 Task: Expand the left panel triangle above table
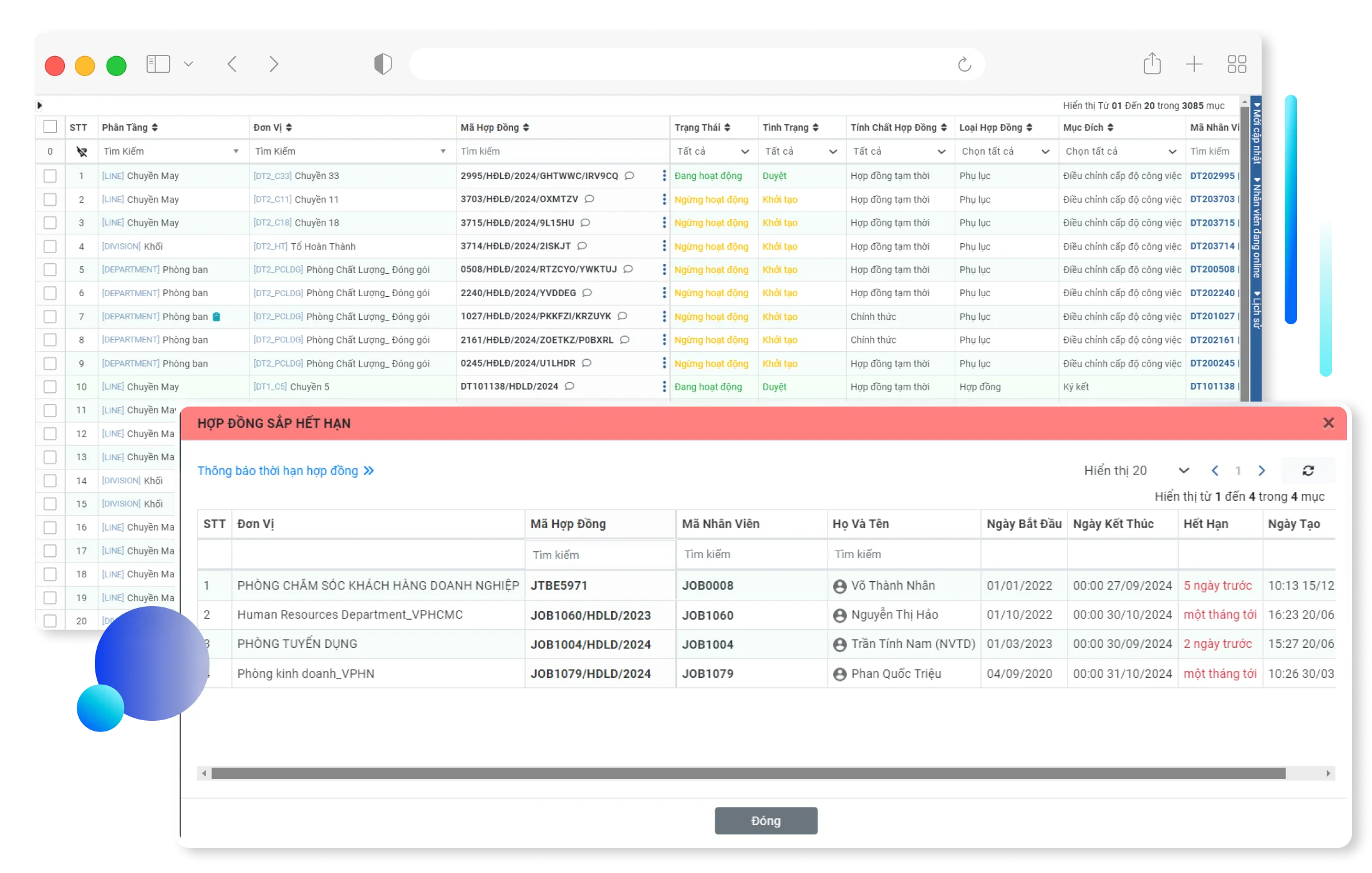coord(39,105)
